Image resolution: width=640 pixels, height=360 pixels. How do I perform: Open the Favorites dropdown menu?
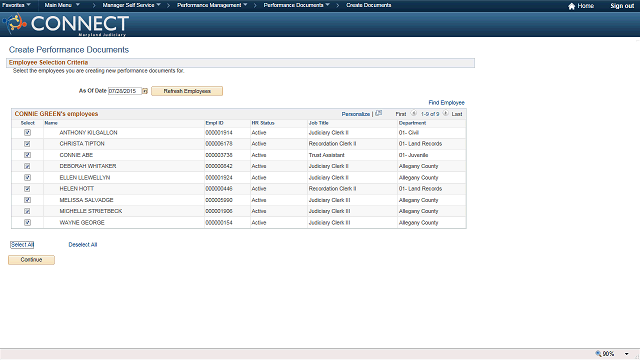click(x=16, y=5)
